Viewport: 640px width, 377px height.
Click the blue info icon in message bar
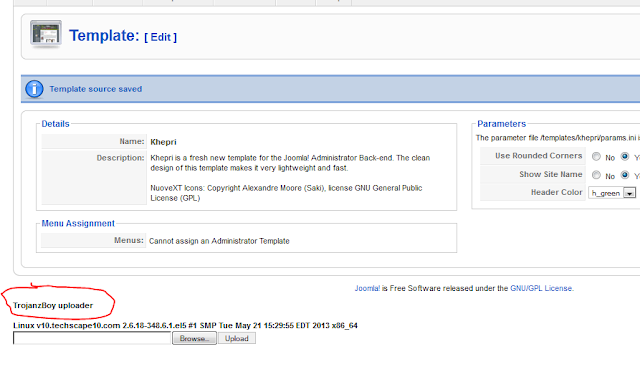pos(34,89)
